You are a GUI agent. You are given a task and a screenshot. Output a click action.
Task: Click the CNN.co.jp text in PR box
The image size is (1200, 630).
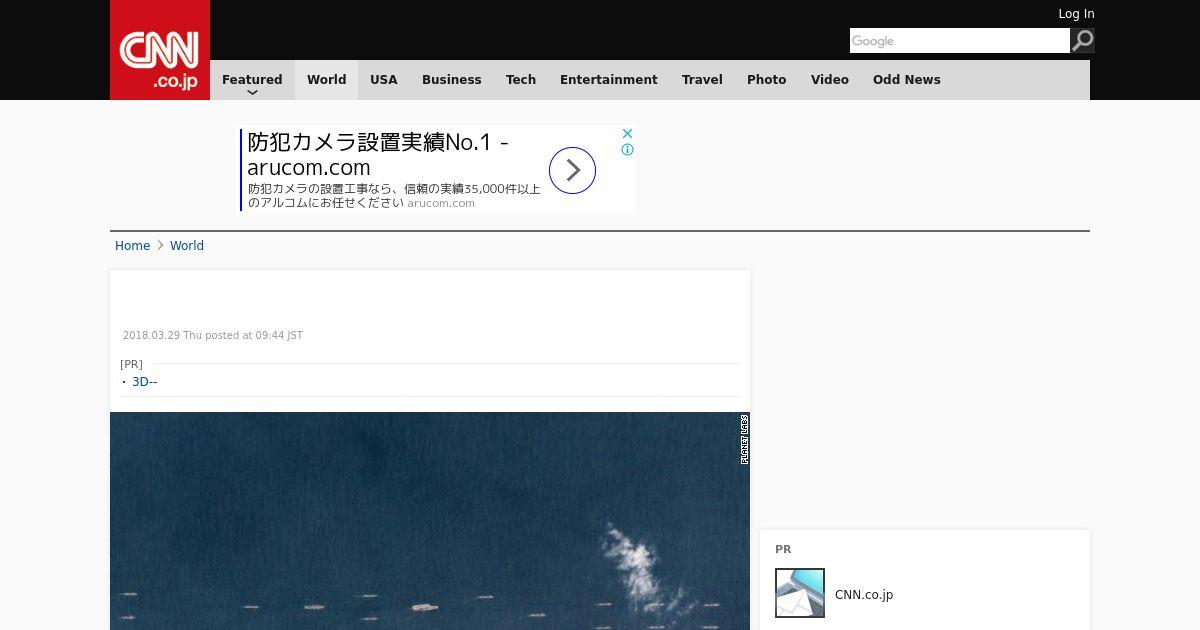pos(864,595)
